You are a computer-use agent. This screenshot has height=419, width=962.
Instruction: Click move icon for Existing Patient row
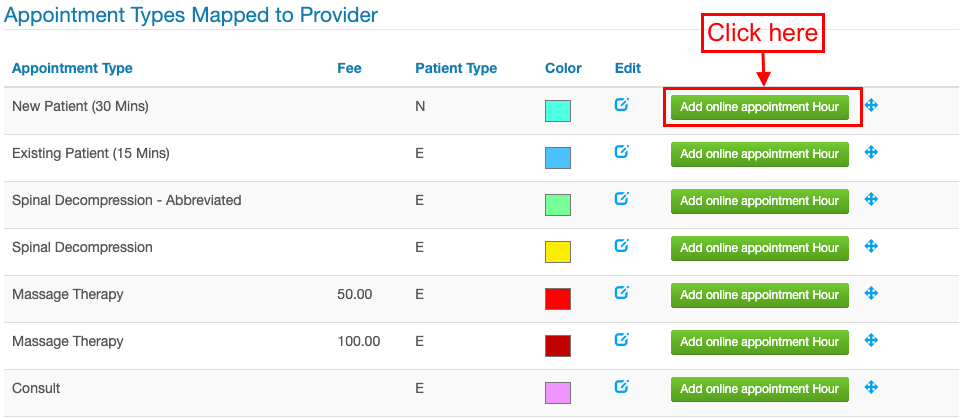(871, 152)
